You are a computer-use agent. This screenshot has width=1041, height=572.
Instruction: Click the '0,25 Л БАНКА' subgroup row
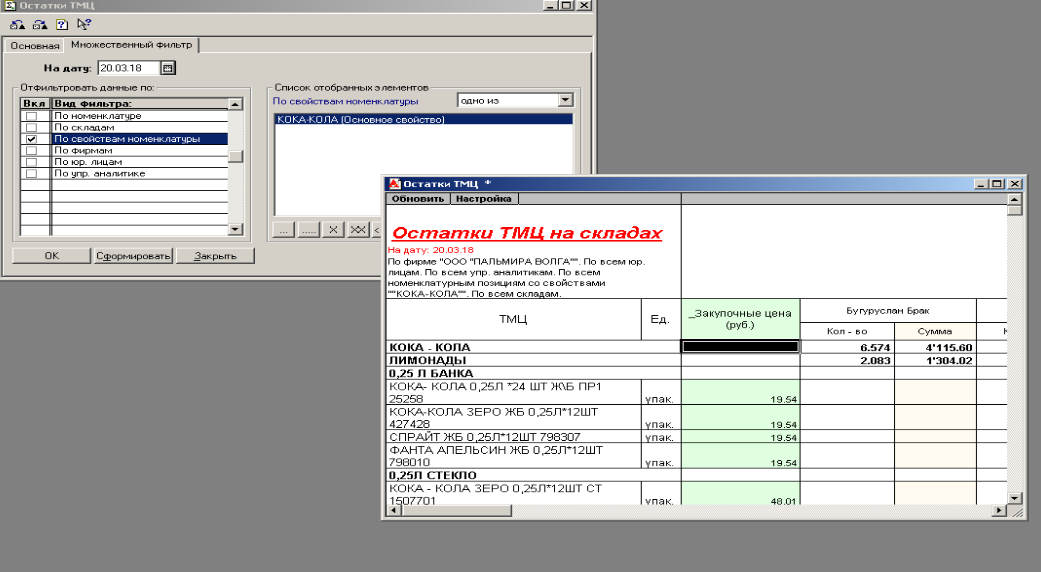pos(533,373)
